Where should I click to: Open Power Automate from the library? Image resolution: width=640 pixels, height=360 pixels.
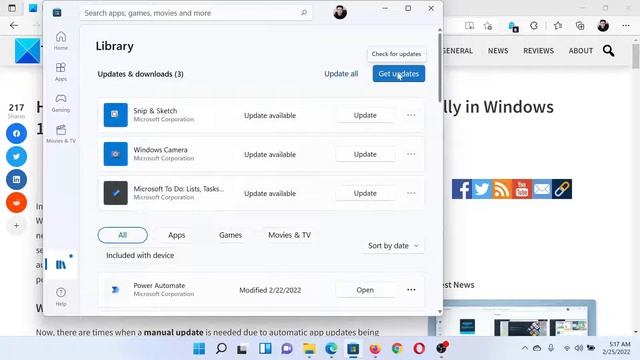coord(365,290)
